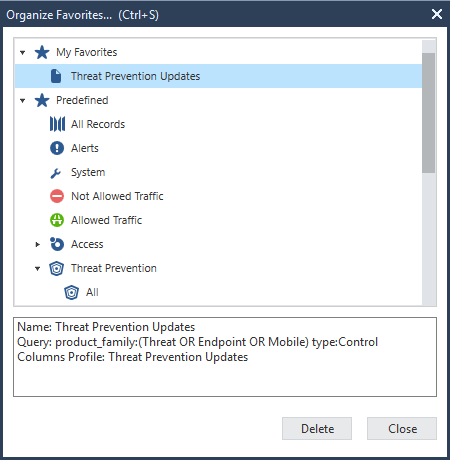
Task: Click the Threat Prevention Updates document icon
Action: [56, 76]
